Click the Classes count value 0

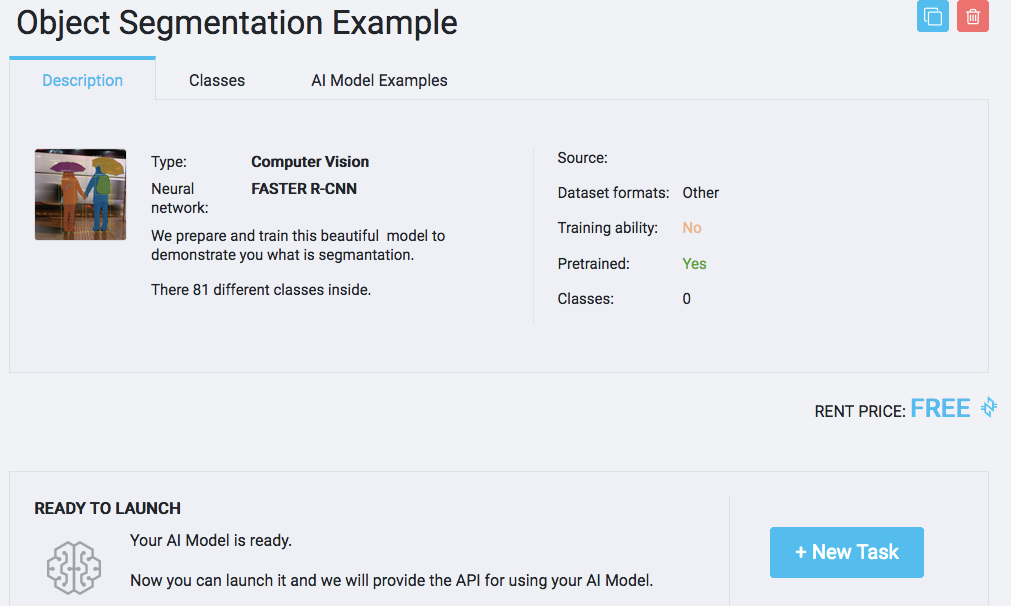pyautogui.click(x=686, y=299)
